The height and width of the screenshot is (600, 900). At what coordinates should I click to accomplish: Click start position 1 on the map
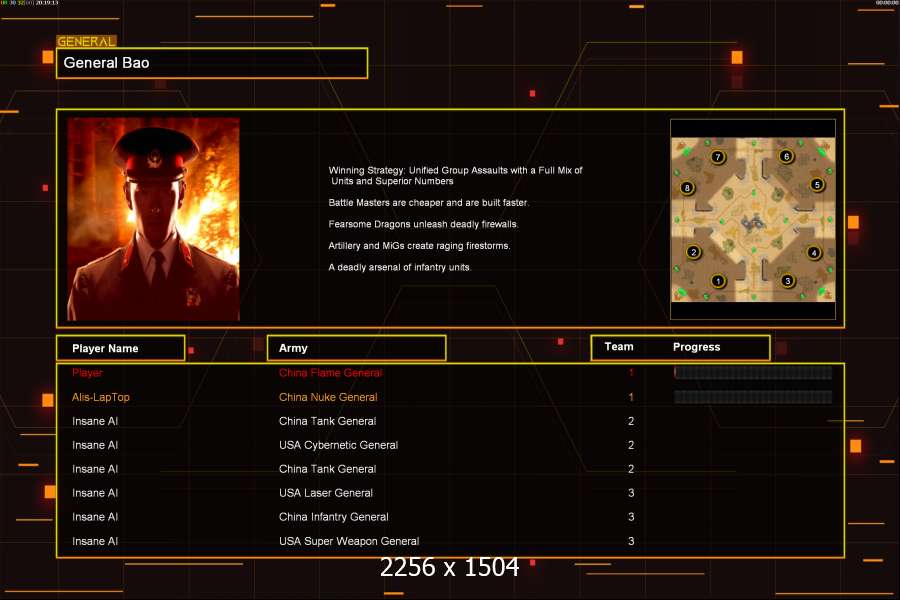(x=717, y=281)
